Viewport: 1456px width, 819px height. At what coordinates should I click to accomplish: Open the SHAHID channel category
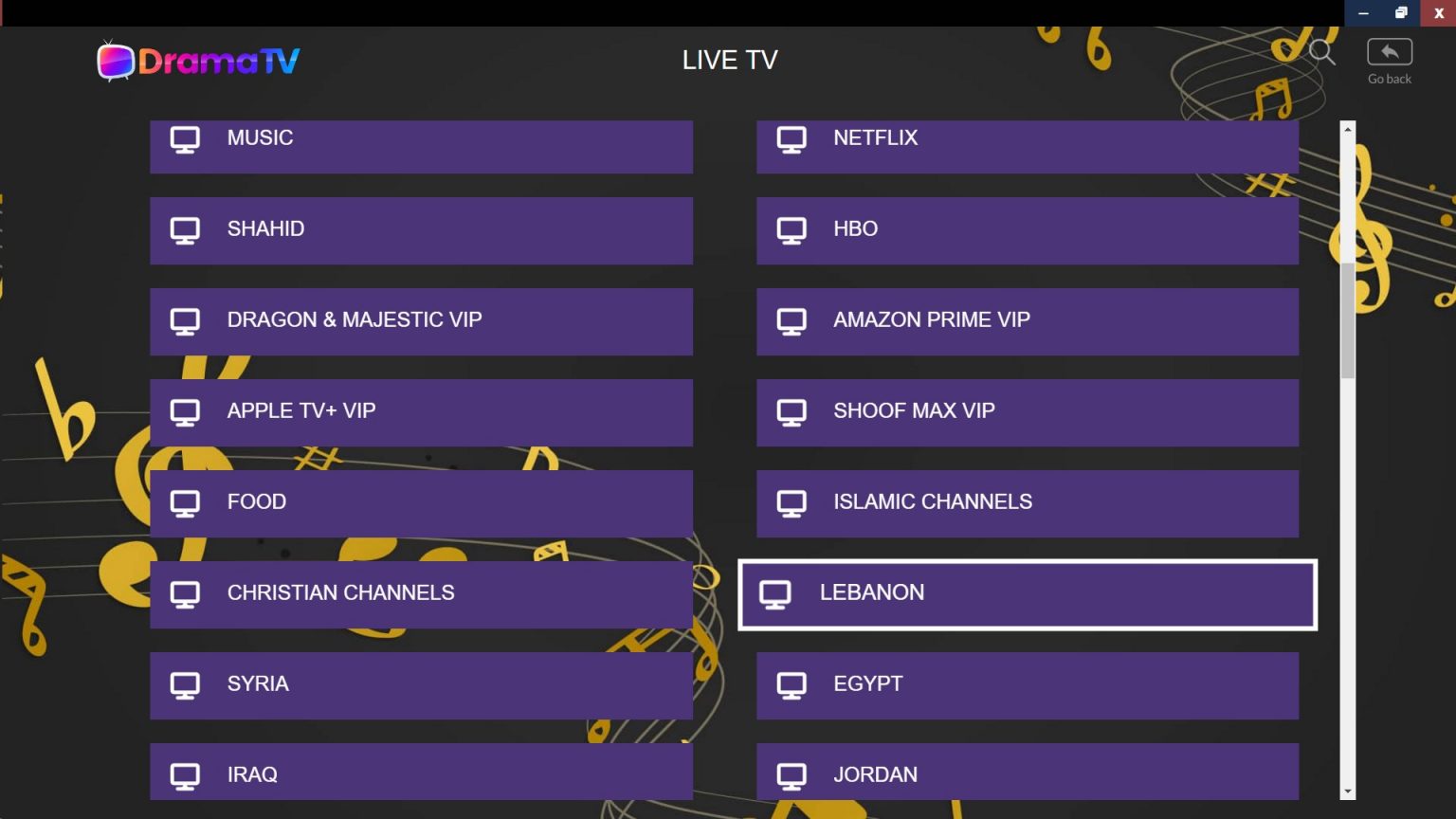[421, 230]
